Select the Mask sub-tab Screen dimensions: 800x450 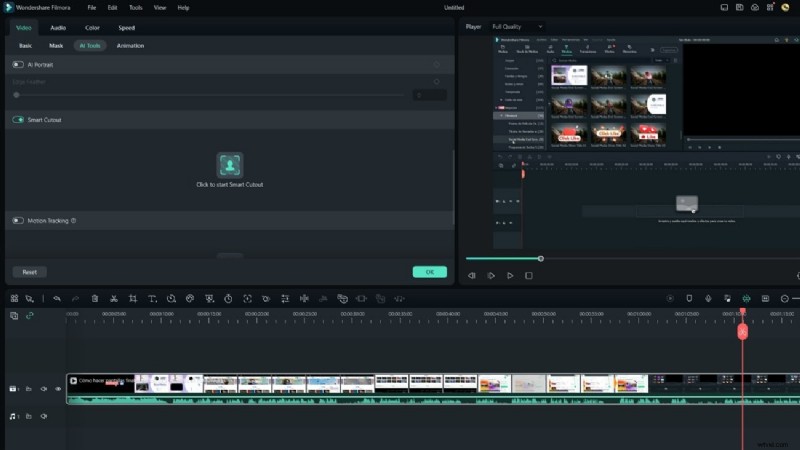(x=56, y=46)
